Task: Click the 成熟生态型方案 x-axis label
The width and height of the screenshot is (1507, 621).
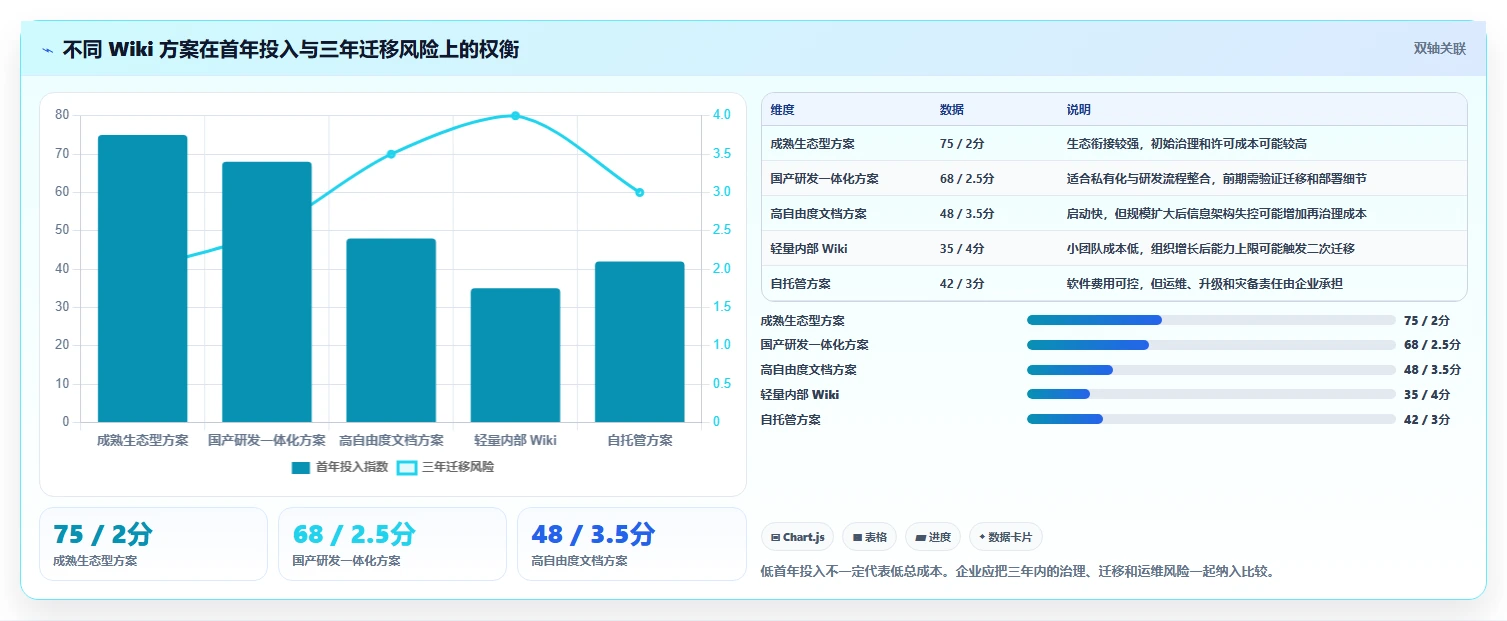Action: coord(142,440)
